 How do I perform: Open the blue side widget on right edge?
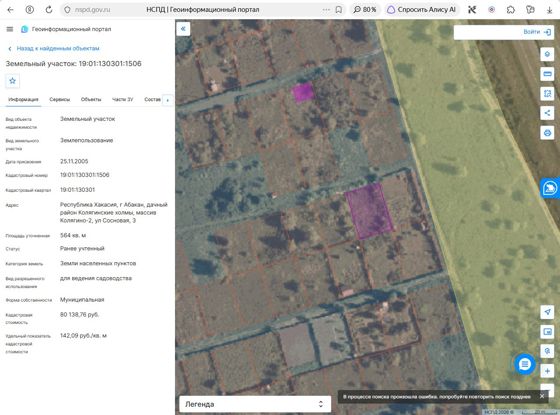[x=550, y=188]
